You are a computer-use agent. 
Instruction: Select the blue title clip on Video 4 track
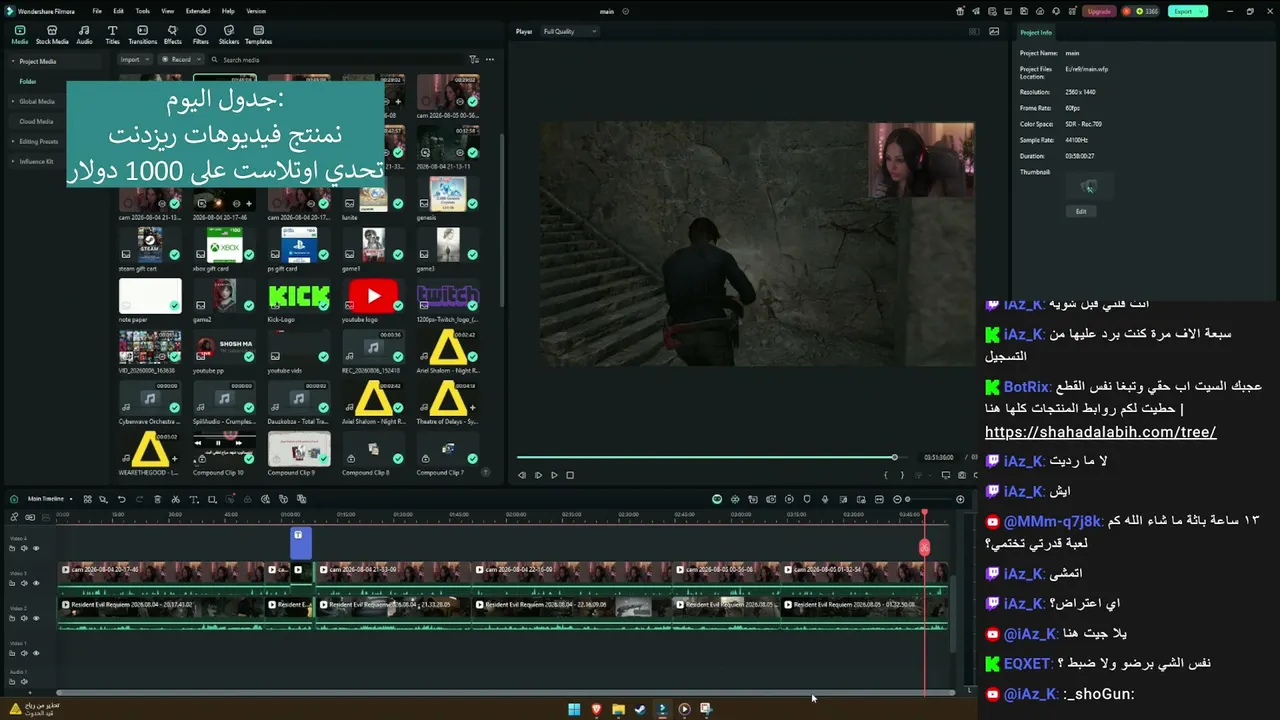click(301, 543)
